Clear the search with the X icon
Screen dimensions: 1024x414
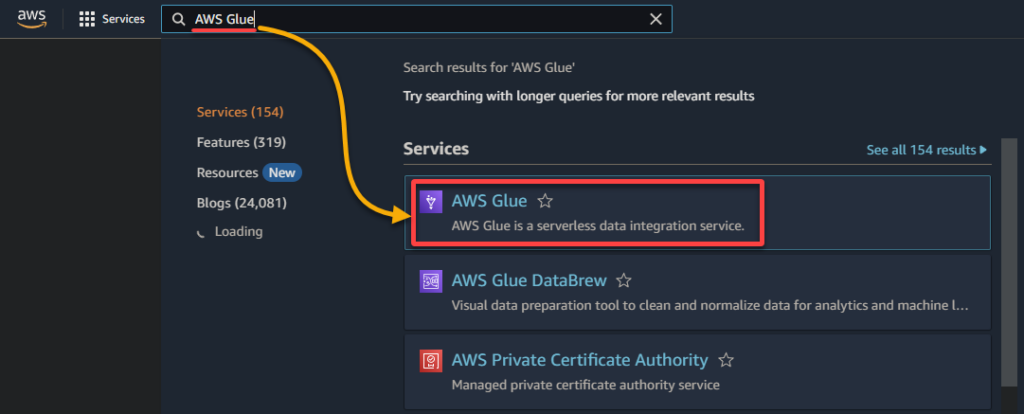pos(656,19)
